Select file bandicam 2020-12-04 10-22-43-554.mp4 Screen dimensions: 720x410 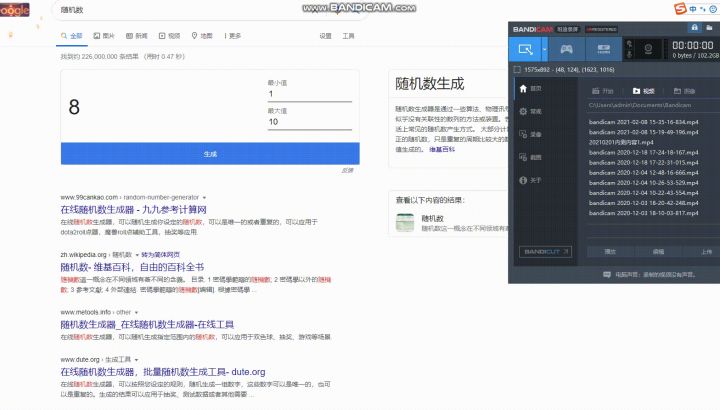[643, 193]
